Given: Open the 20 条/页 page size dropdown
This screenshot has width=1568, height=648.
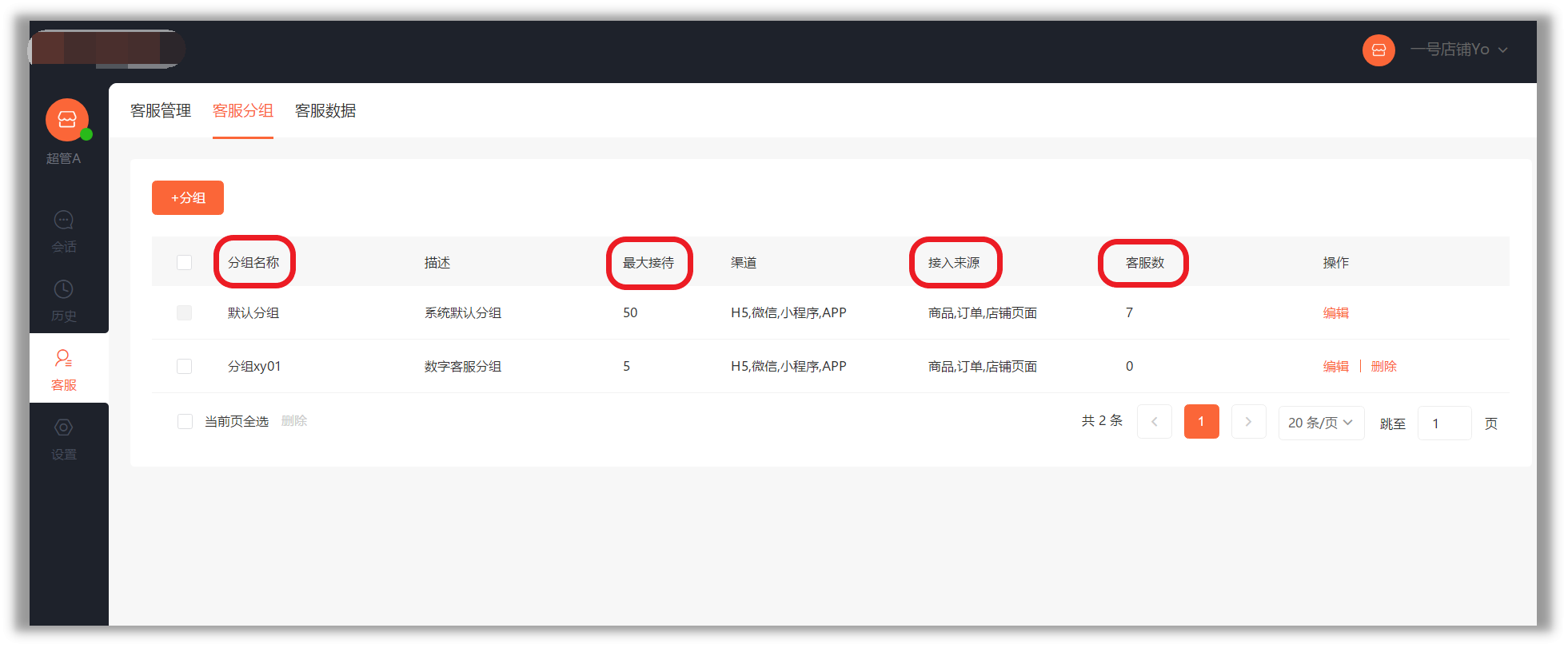Looking at the screenshot, I should [1320, 423].
